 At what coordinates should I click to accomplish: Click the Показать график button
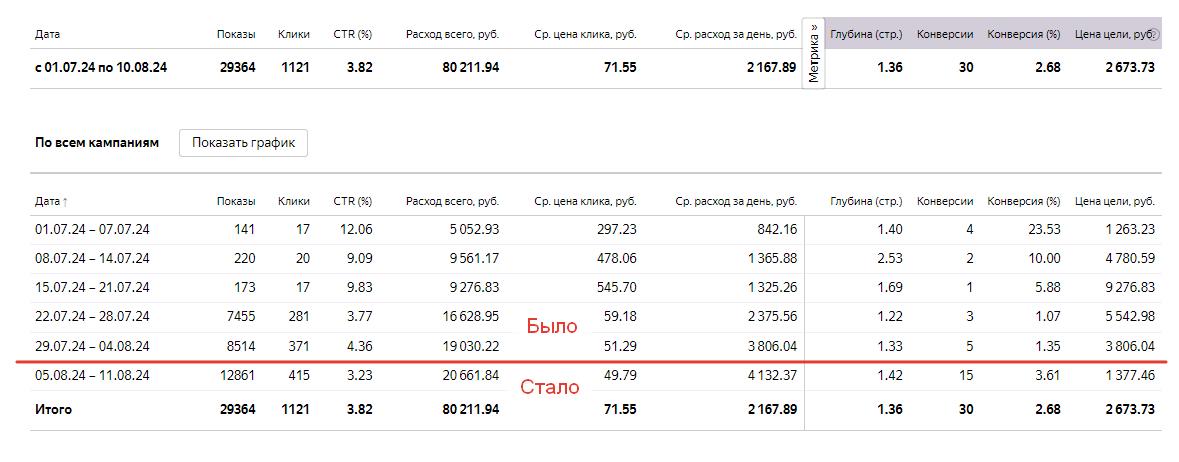[243, 143]
